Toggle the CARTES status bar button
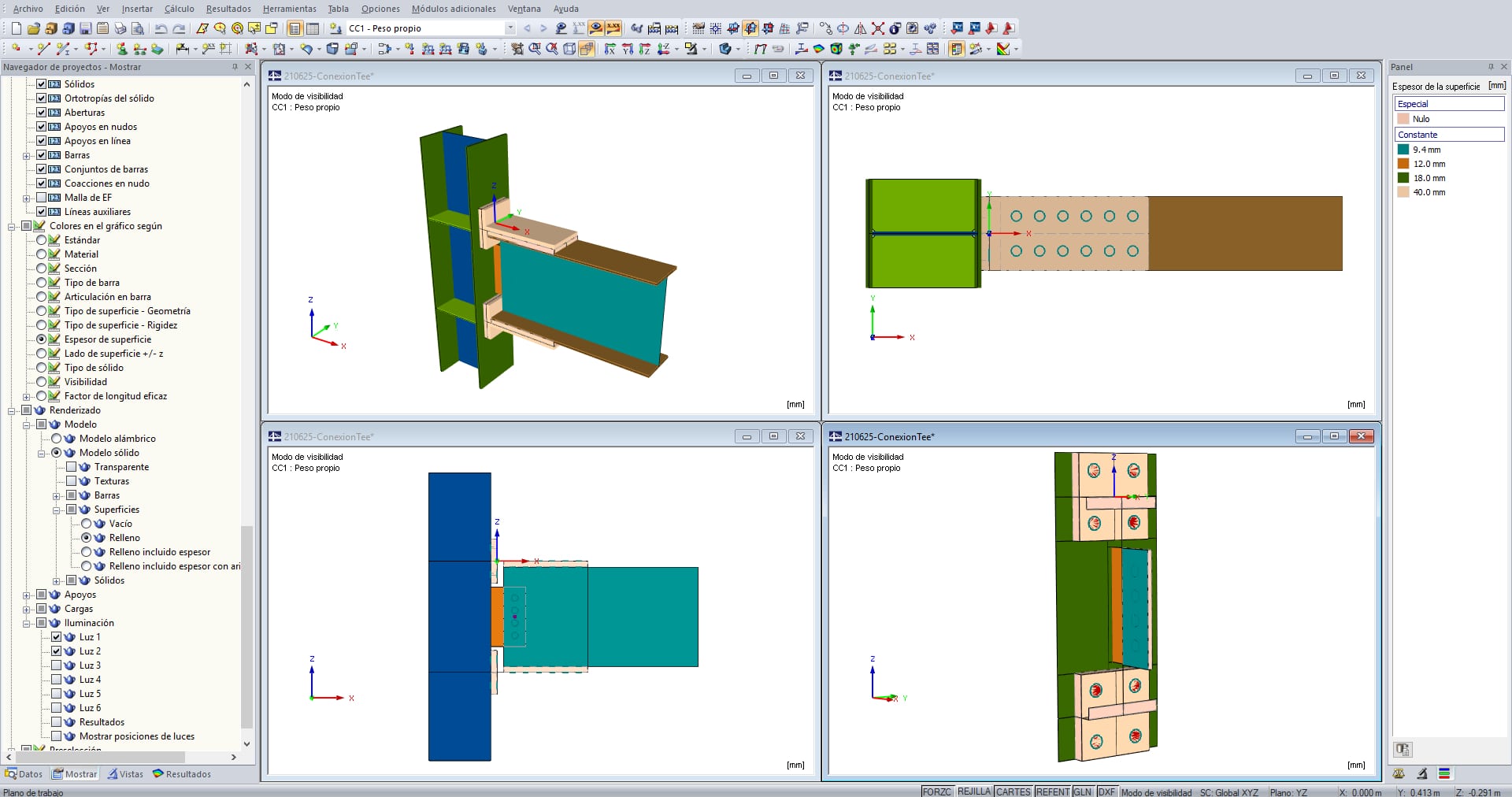This screenshot has height=797, width=1512. (x=1013, y=791)
